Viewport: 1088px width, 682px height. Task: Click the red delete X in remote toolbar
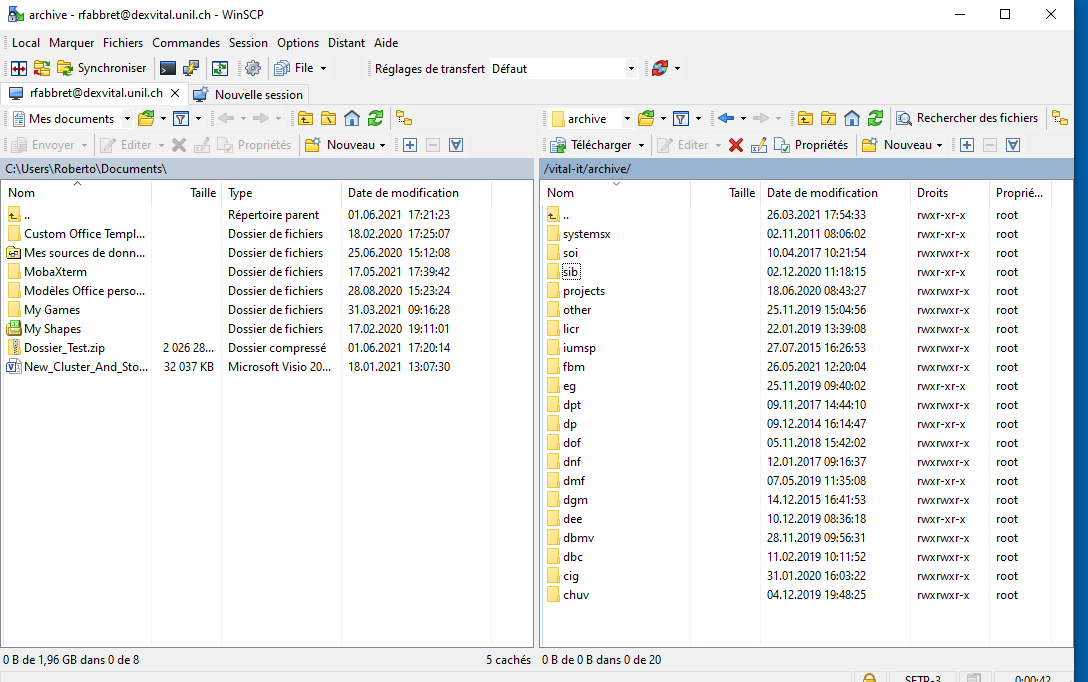click(x=736, y=145)
